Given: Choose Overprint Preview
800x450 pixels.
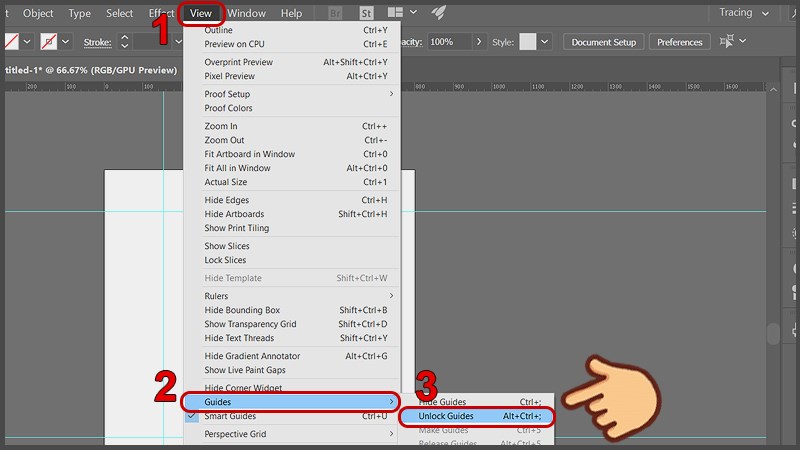Looking at the screenshot, I should tap(292, 62).
